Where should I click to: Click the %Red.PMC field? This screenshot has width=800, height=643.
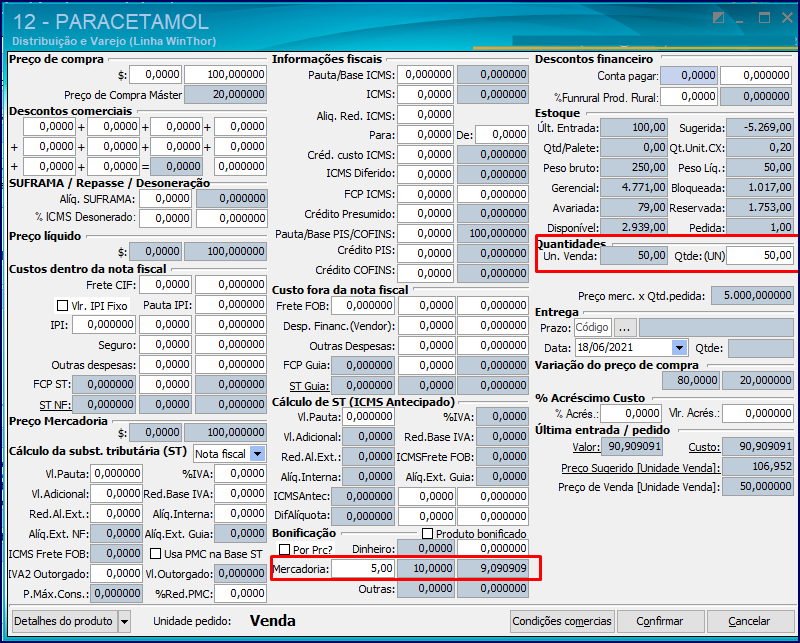(x=240, y=593)
